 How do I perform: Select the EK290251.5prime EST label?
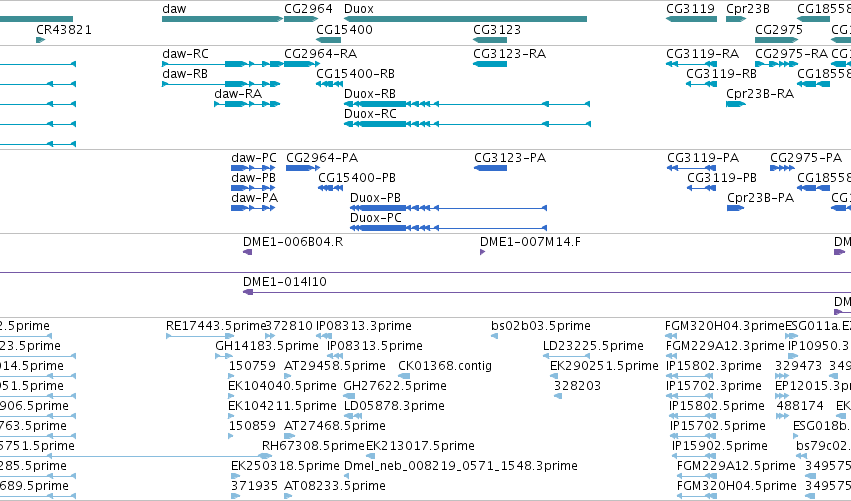tap(604, 366)
